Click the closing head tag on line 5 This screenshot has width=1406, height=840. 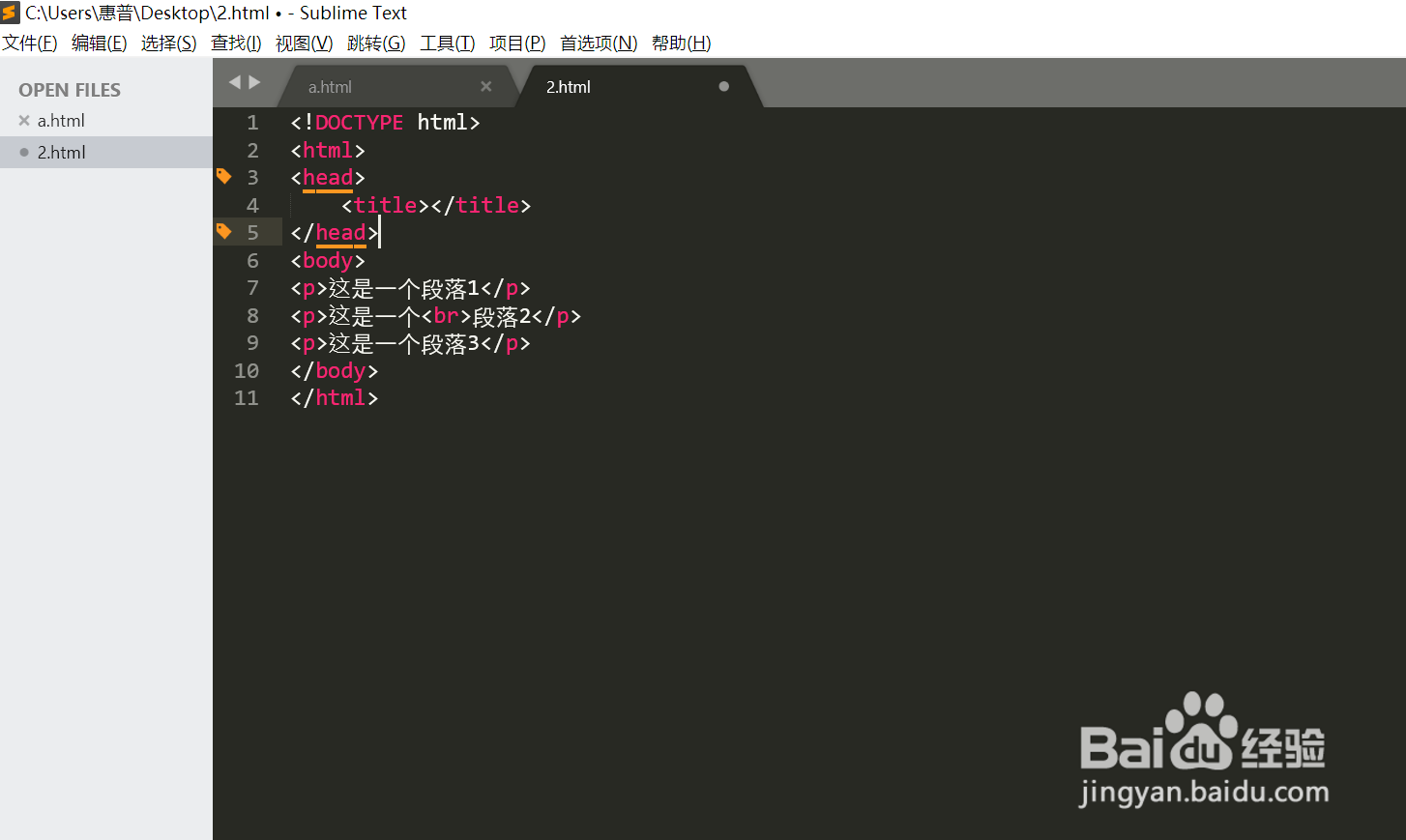click(x=335, y=233)
